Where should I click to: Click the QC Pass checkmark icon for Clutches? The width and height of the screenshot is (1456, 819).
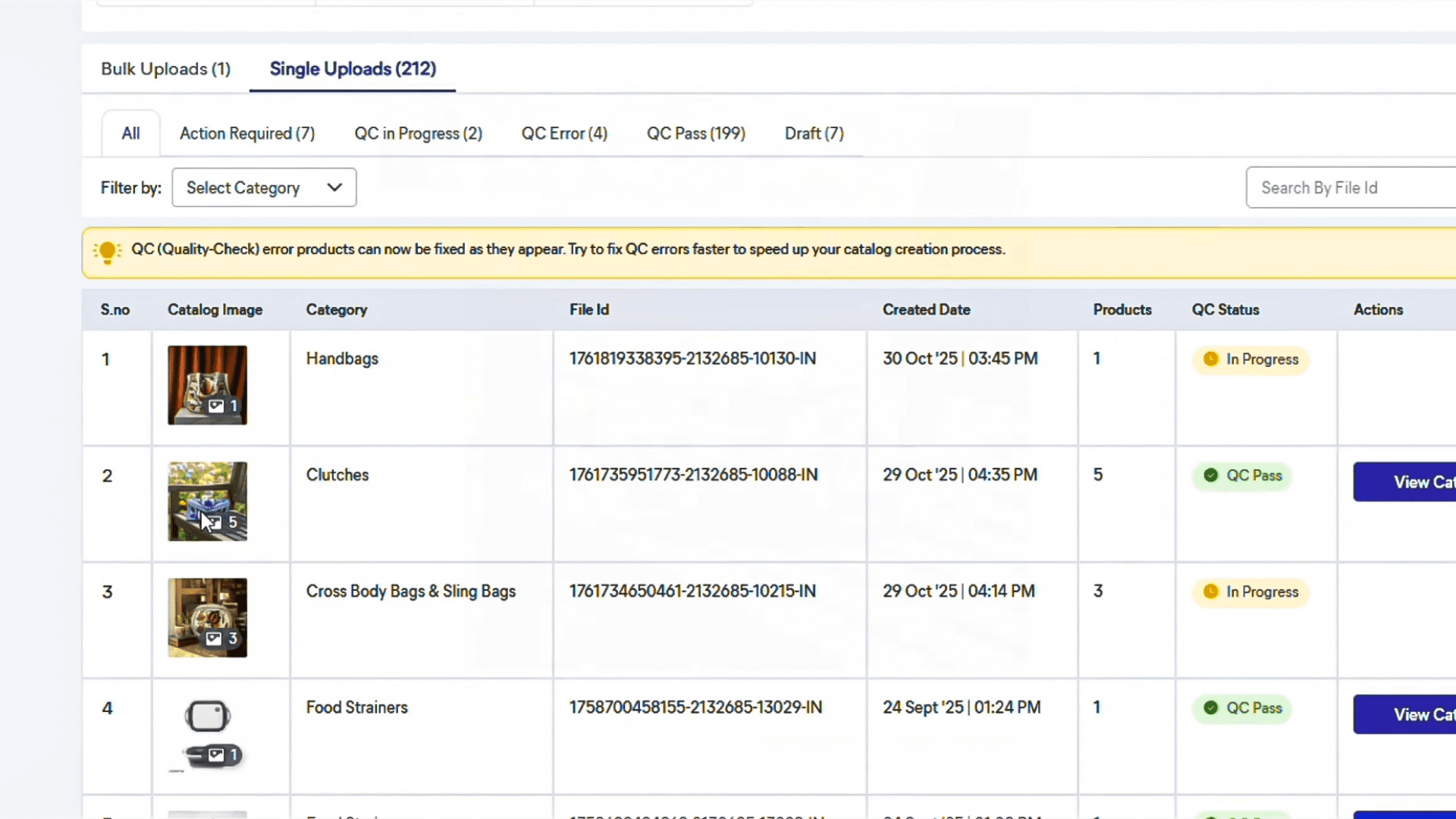1210,475
